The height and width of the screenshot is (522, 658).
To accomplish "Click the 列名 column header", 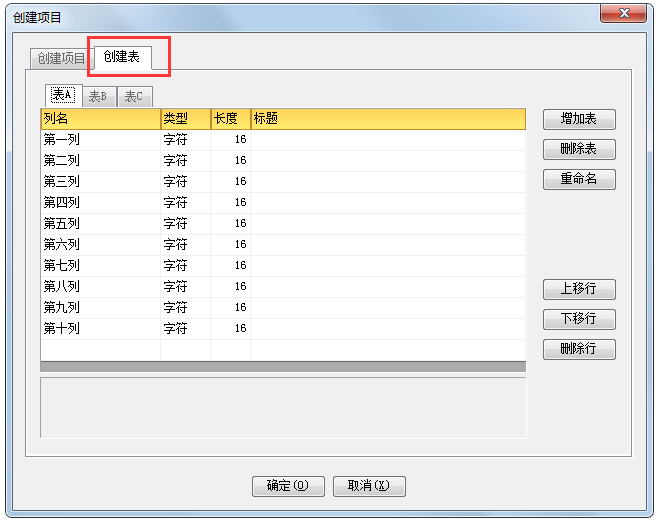I will [101, 119].
